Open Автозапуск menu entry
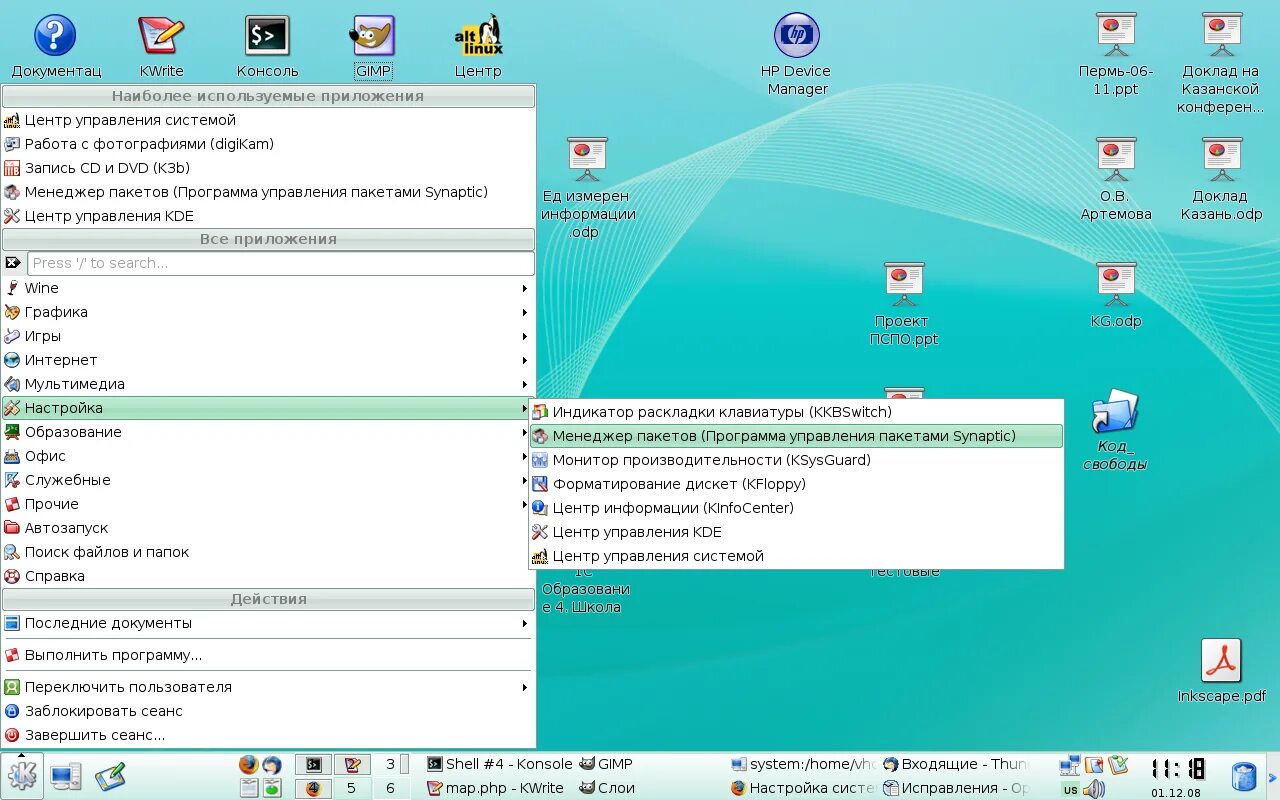This screenshot has width=1280, height=800. pyautogui.click(x=268, y=528)
